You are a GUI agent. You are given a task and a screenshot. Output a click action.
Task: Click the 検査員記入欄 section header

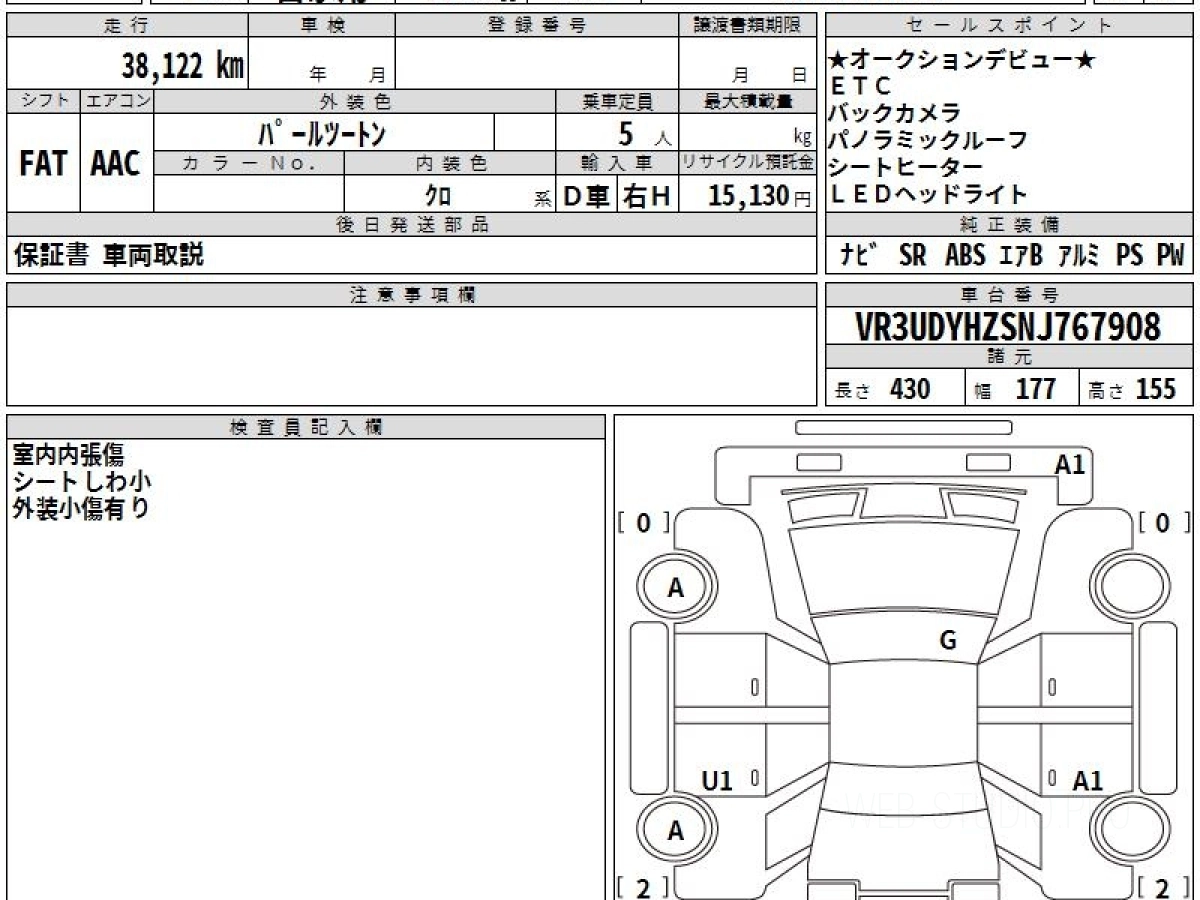pyautogui.click(x=305, y=425)
